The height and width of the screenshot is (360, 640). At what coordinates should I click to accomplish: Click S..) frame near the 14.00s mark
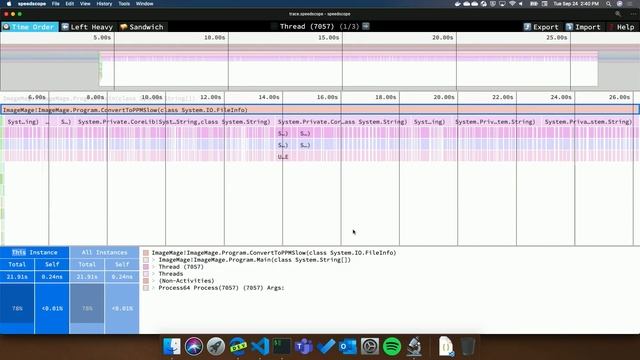point(282,133)
